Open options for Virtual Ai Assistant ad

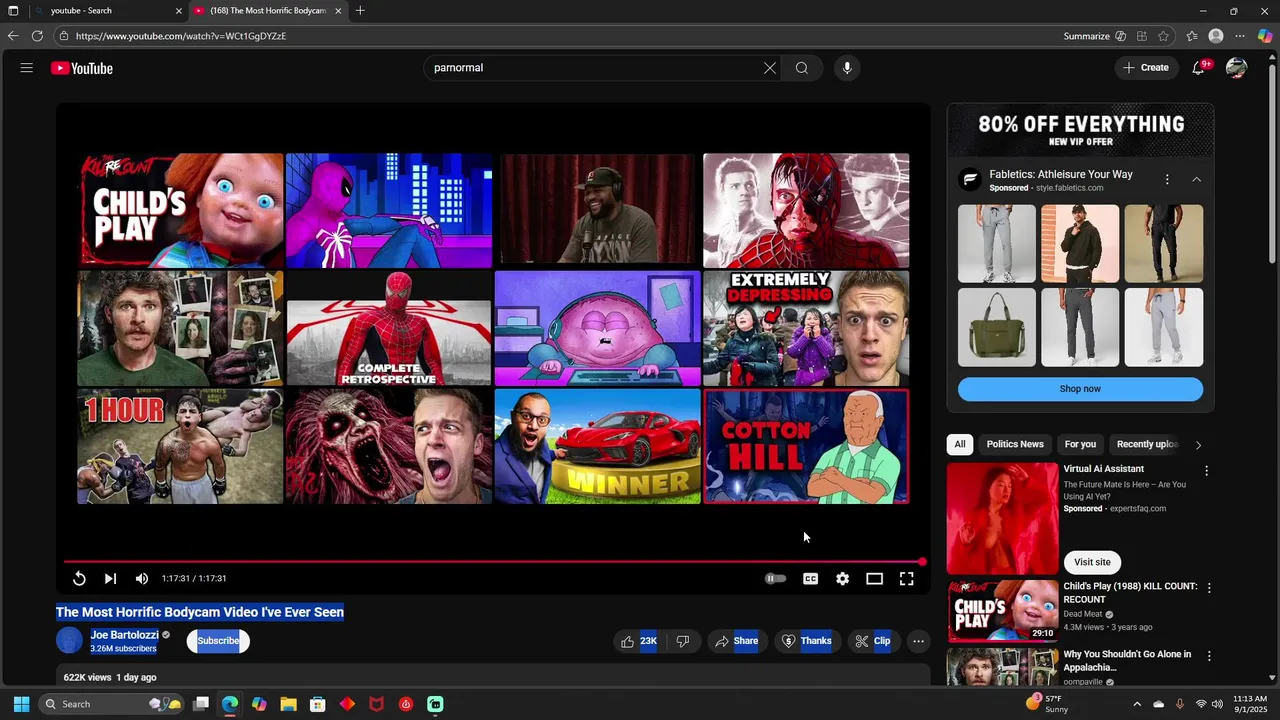tap(1207, 470)
